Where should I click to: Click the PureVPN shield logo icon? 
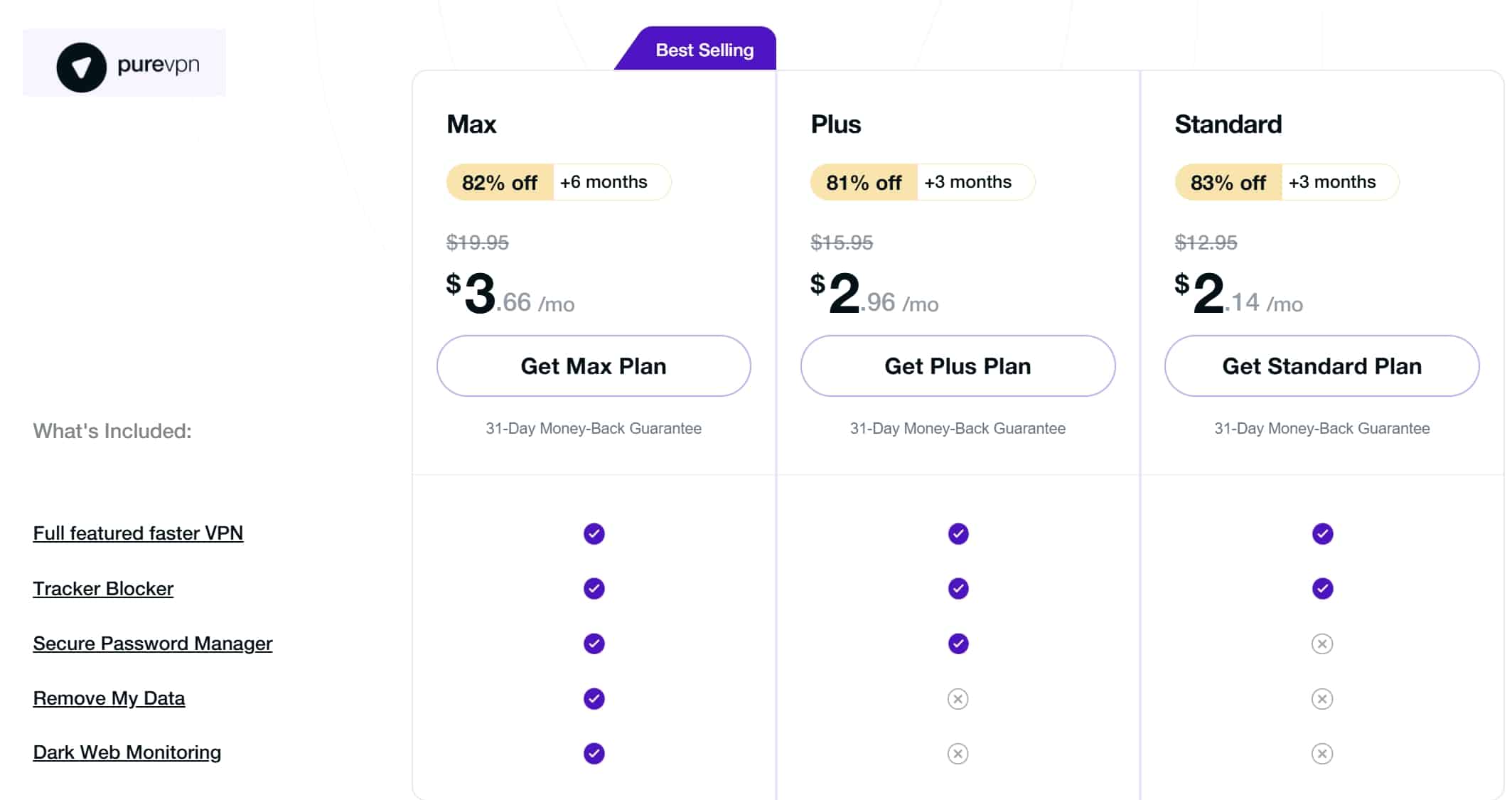tap(81, 68)
